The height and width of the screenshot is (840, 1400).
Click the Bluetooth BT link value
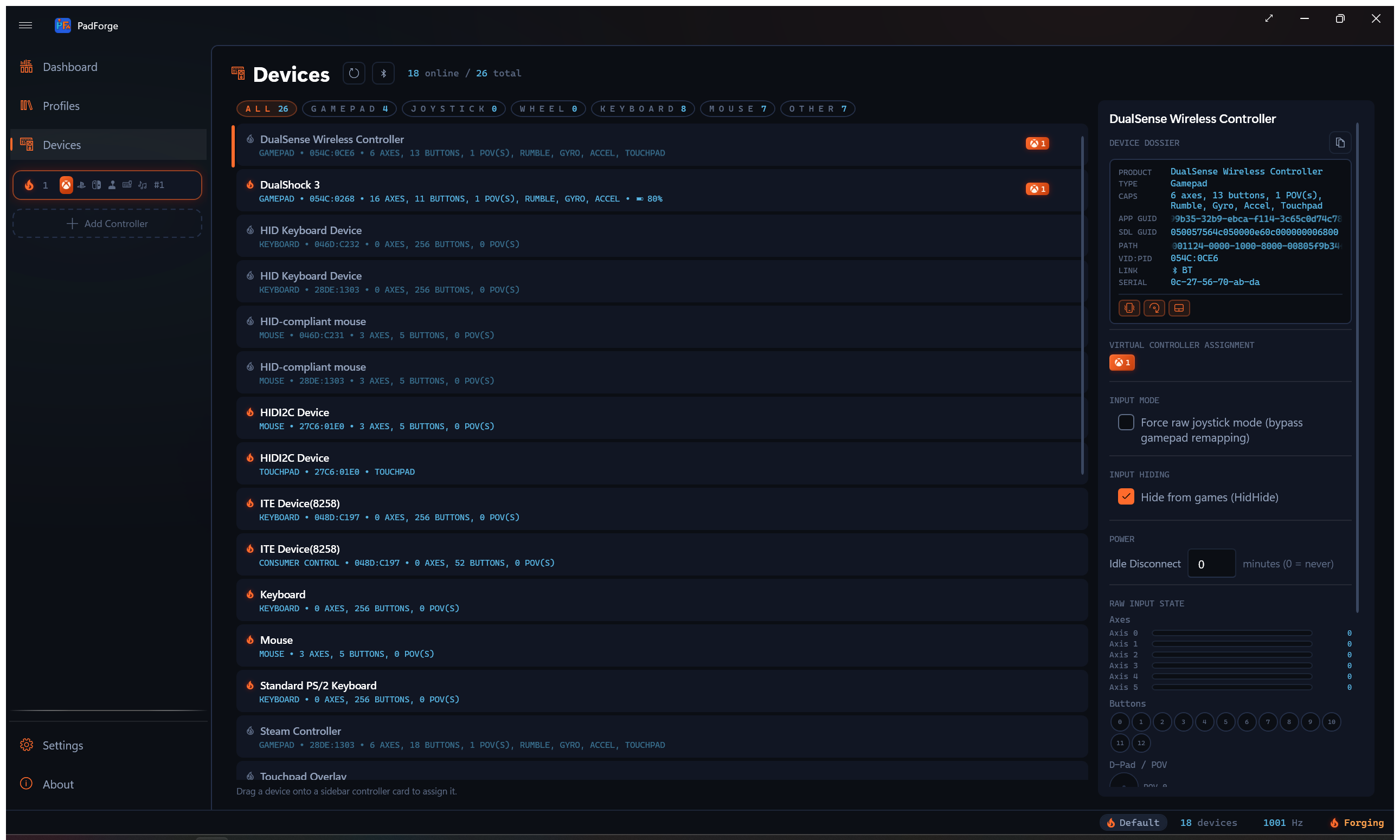1182,270
